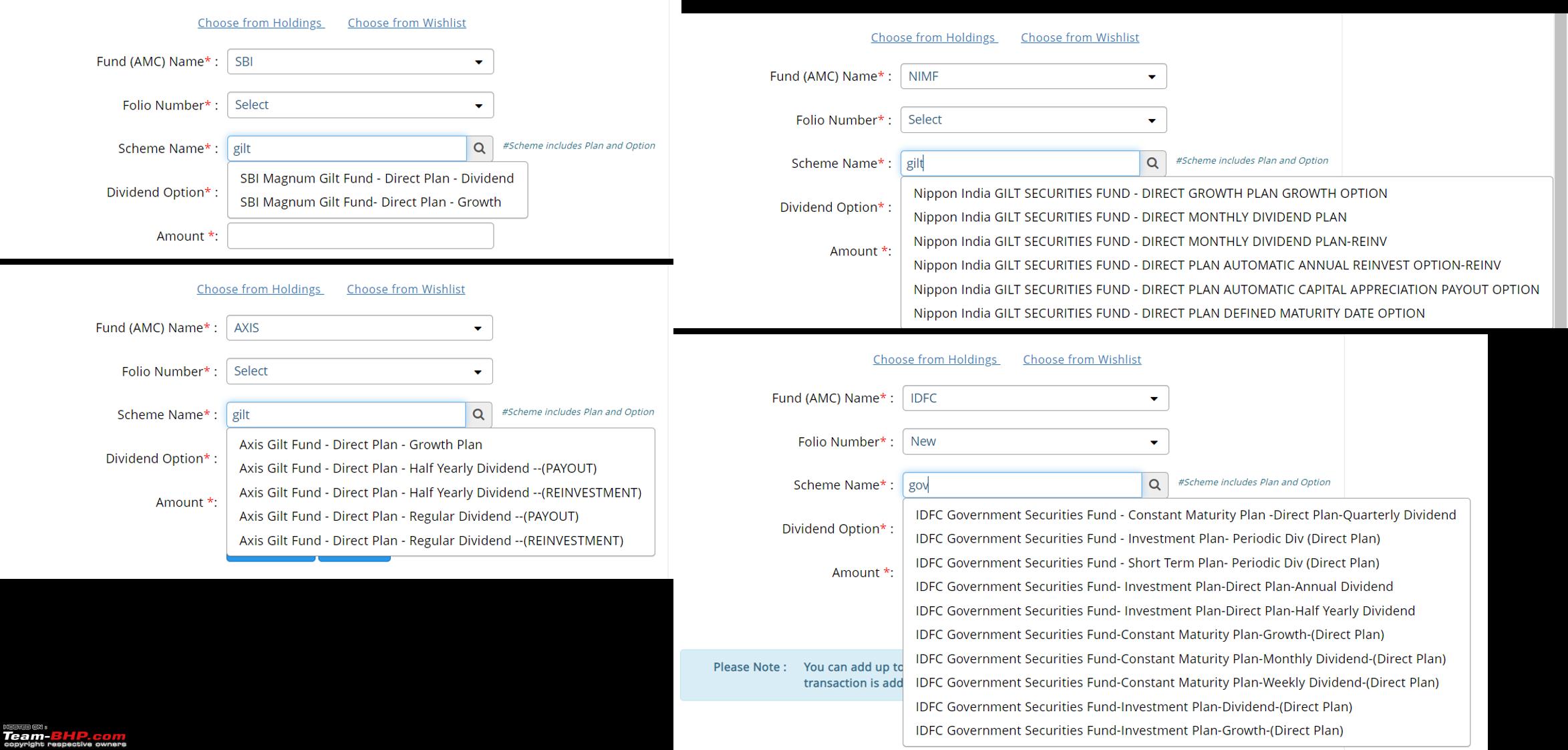Open the AXIS Fund (AMC) Name dropdown
Viewport: 1568px width, 750px height.
point(359,328)
